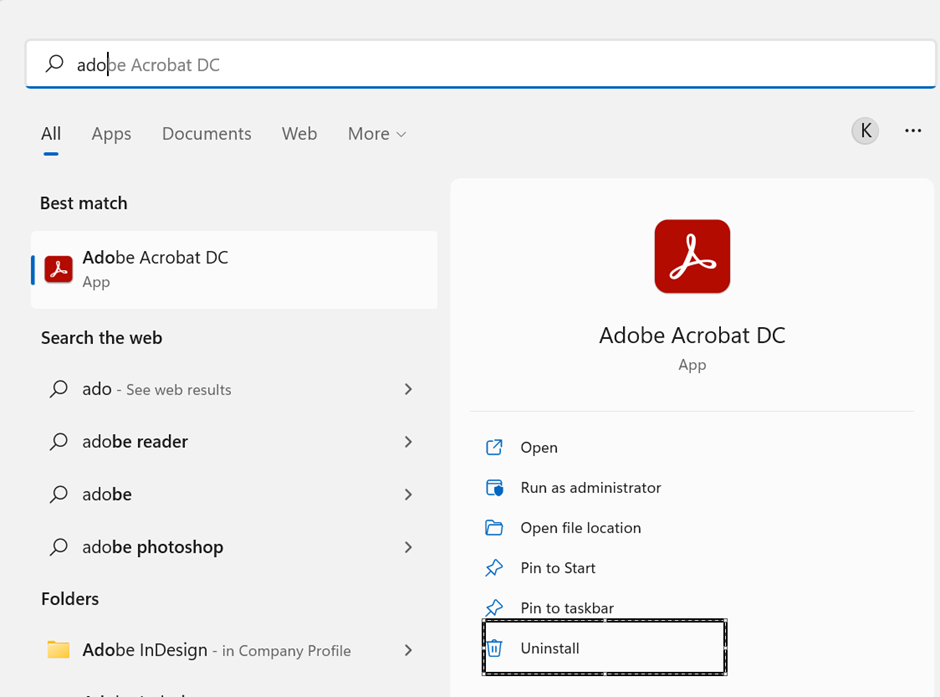The height and width of the screenshot is (697, 940).
Task: Click the large Adobe Acrobat DC app icon
Action: click(692, 257)
